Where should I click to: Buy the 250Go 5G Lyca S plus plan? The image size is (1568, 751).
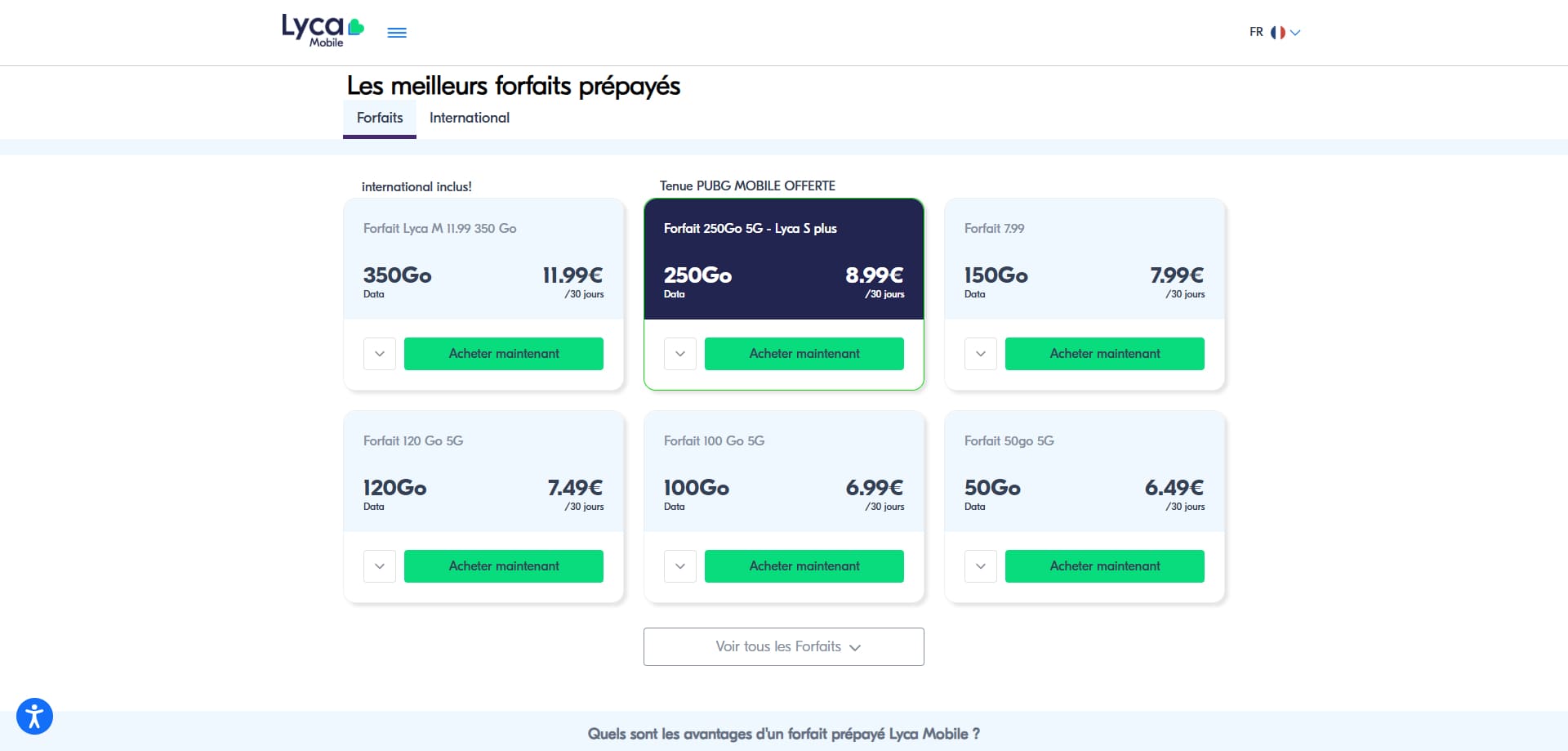(804, 354)
